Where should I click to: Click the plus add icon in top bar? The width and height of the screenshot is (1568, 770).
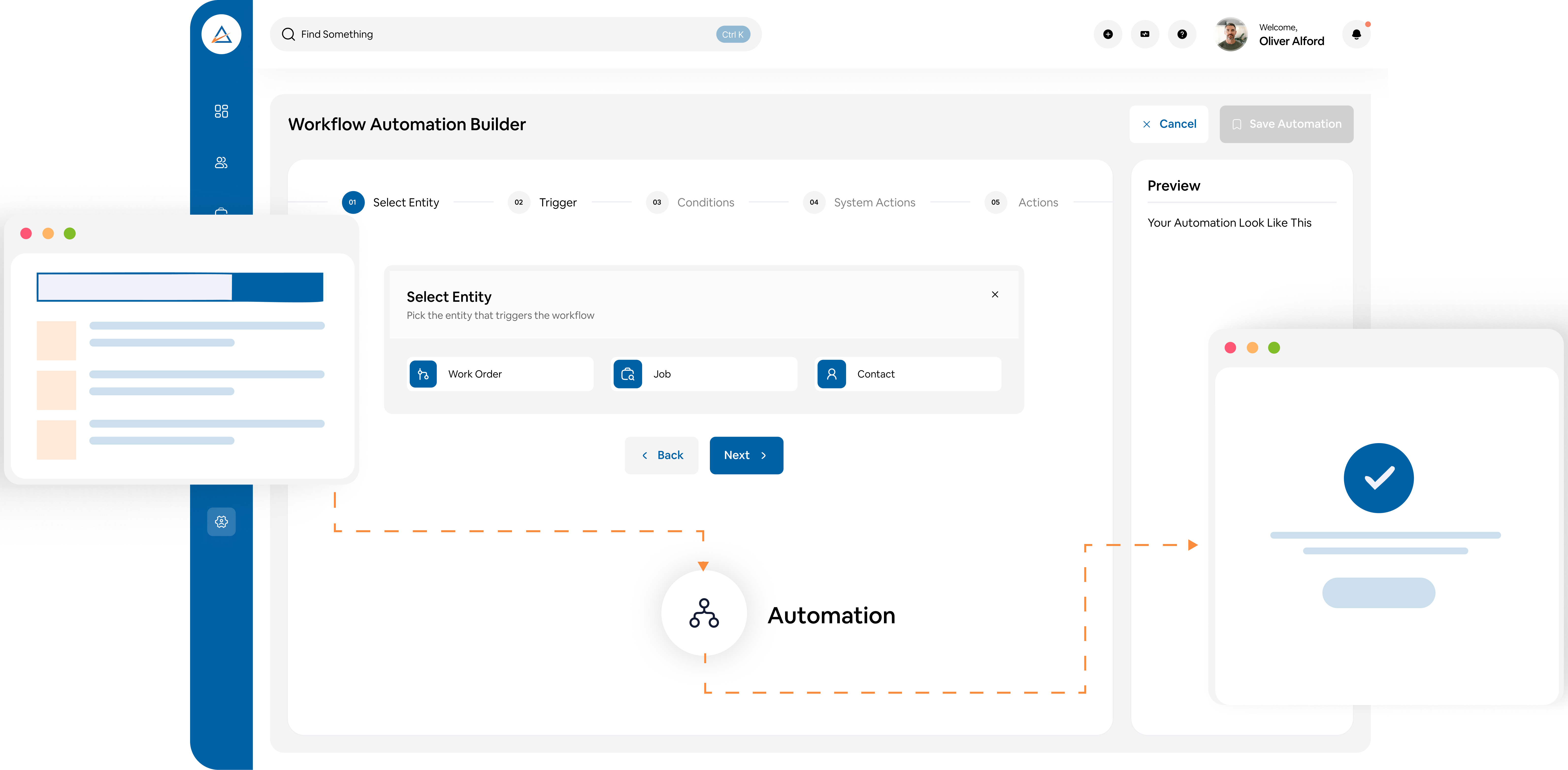1108,34
